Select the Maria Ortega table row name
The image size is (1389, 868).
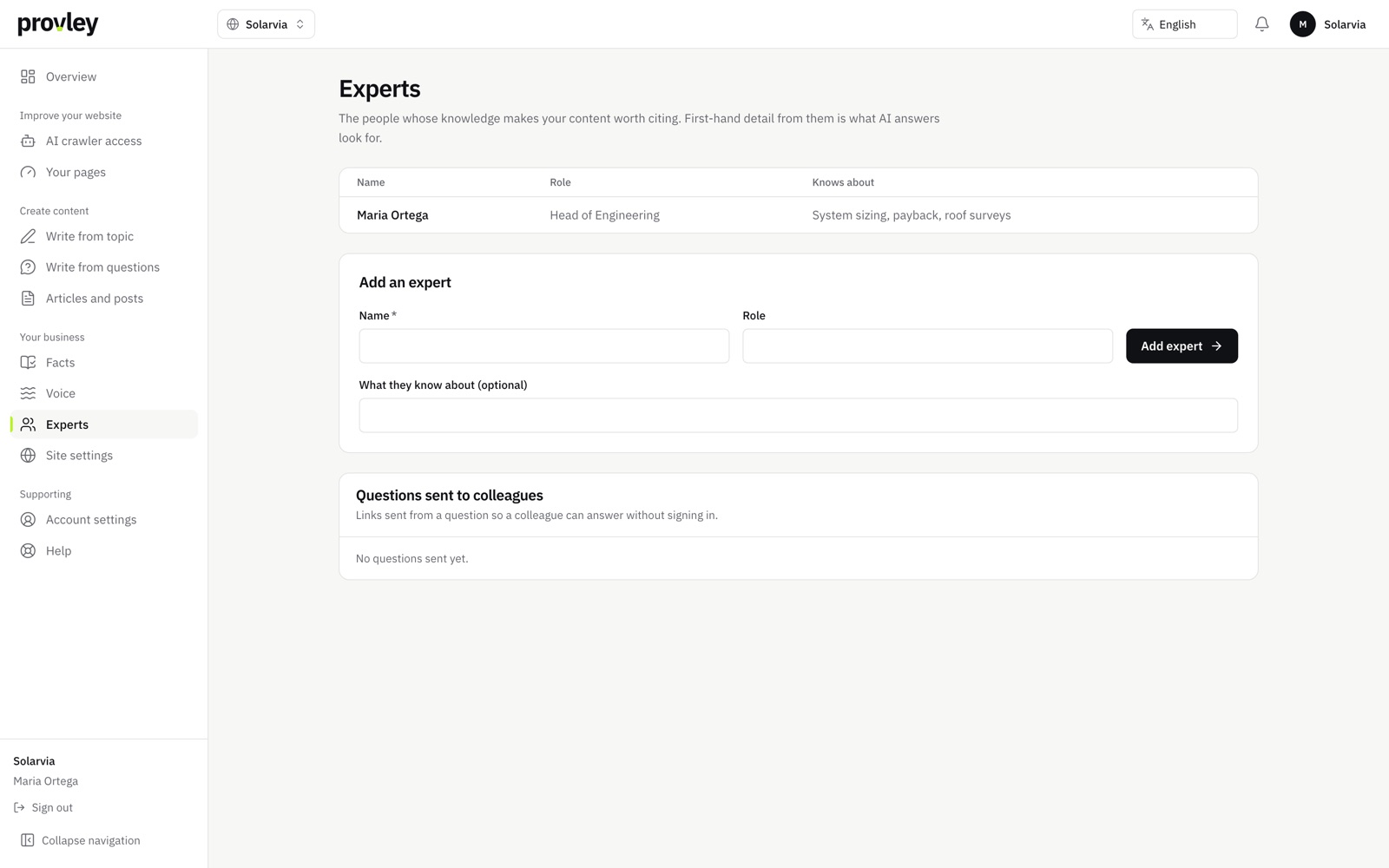coord(392,215)
